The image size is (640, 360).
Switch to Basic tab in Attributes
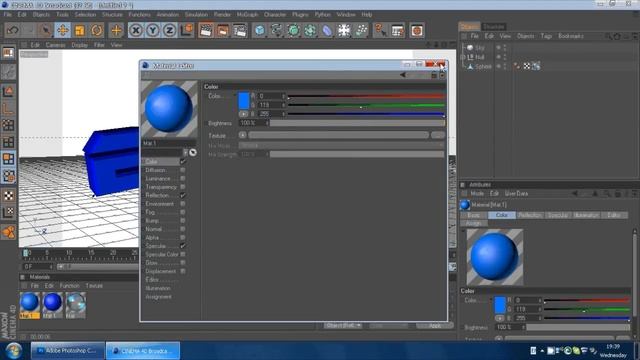coord(474,215)
